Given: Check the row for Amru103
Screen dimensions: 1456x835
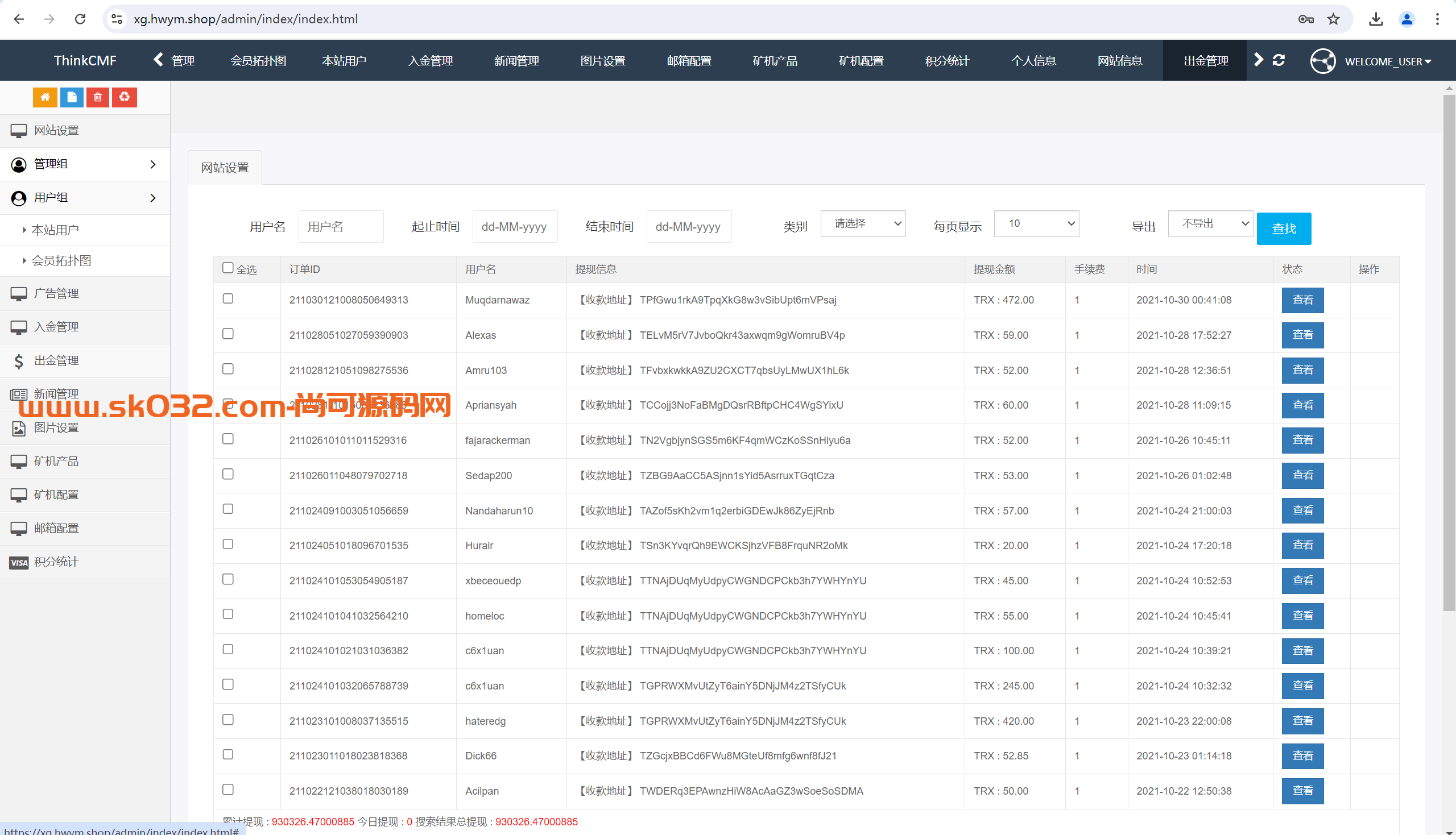Looking at the screenshot, I should (x=227, y=369).
